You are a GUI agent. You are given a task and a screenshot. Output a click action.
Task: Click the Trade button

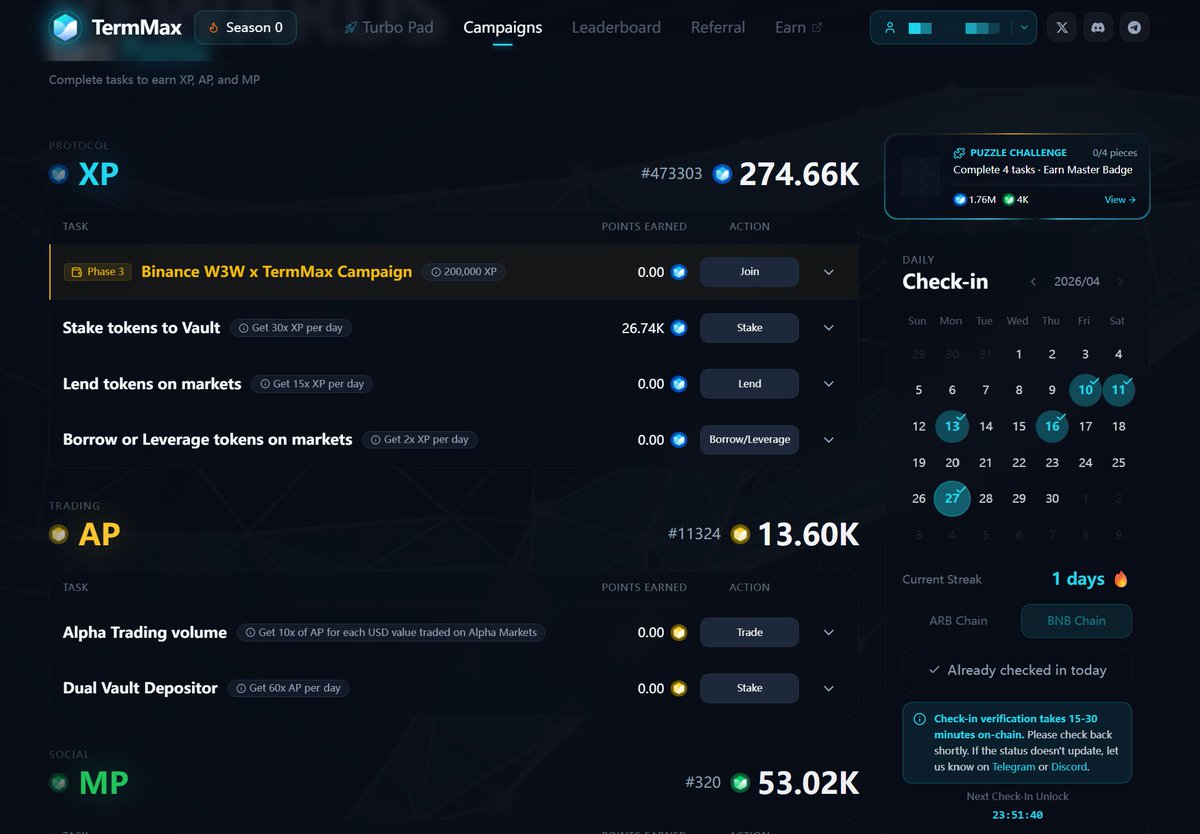[749, 632]
